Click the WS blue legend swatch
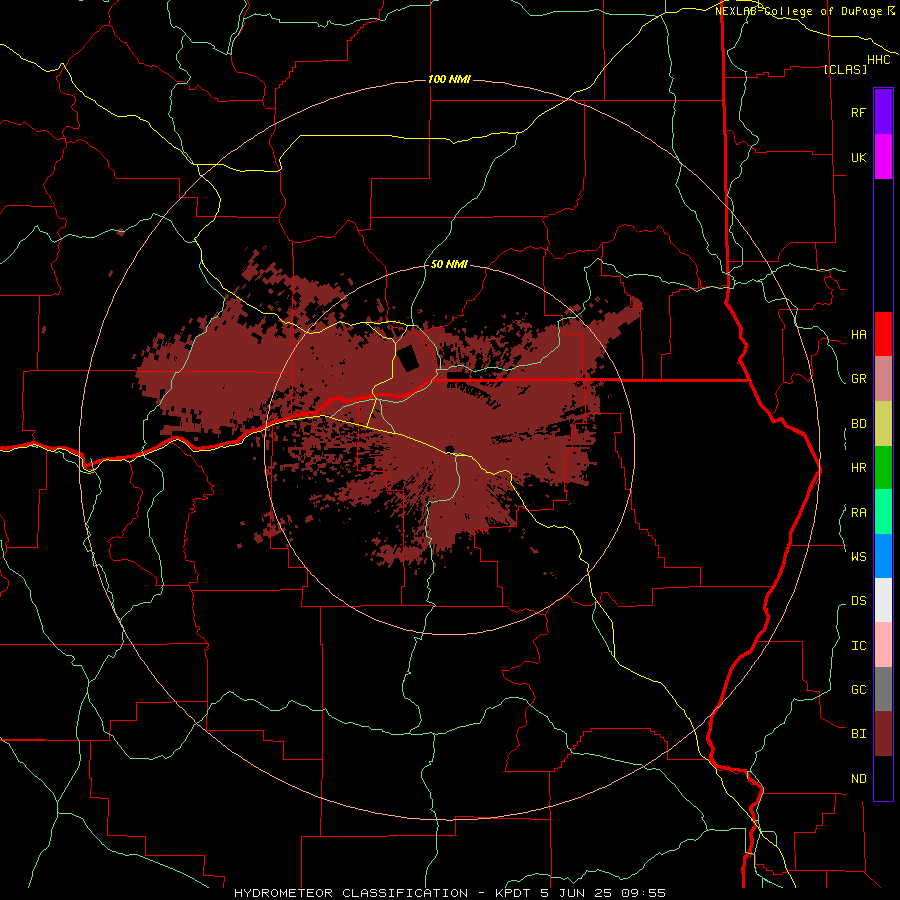The height and width of the screenshot is (900, 900). [883, 556]
